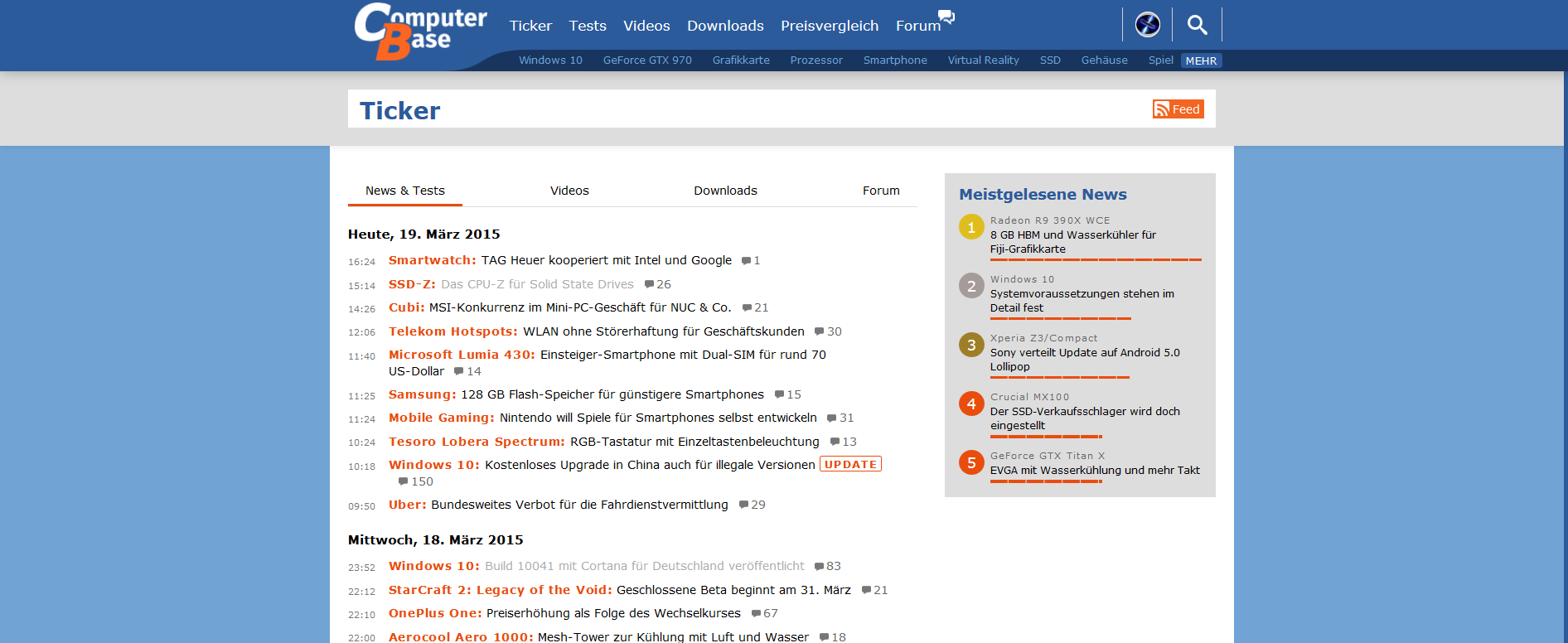Read Smartwatch: TAG Heuer kooperiert article
This screenshot has height=643, width=1568.
(560, 260)
